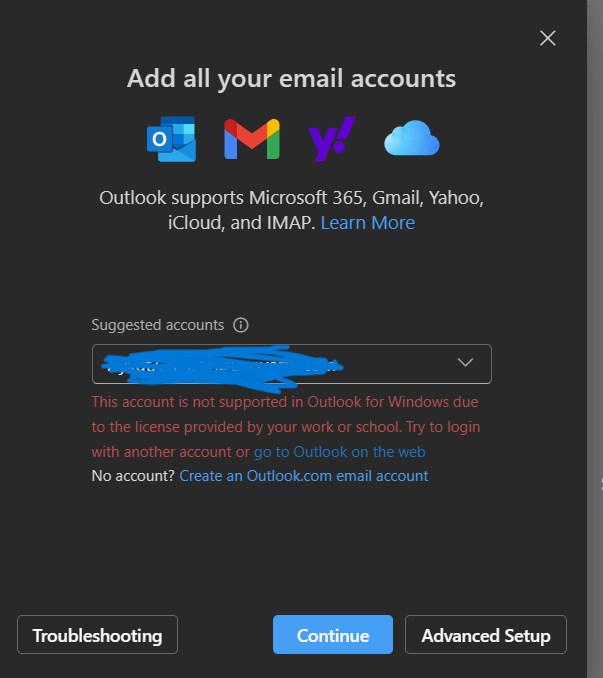Click the Yahoo logo icon
Image resolution: width=603 pixels, height=678 pixels.
[x=332, y=139]
